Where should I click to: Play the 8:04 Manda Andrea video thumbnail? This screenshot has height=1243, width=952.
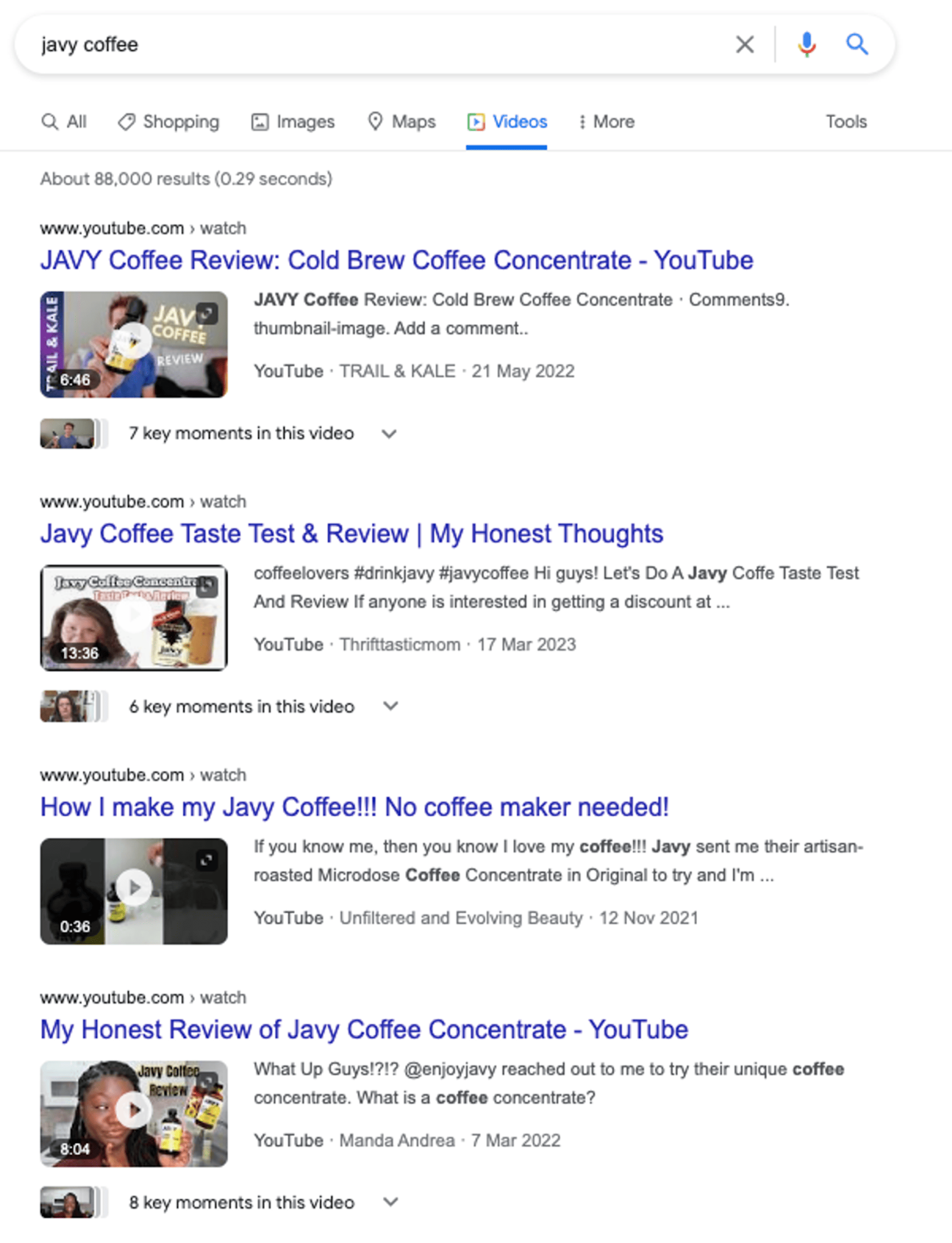coord(134,1114)
